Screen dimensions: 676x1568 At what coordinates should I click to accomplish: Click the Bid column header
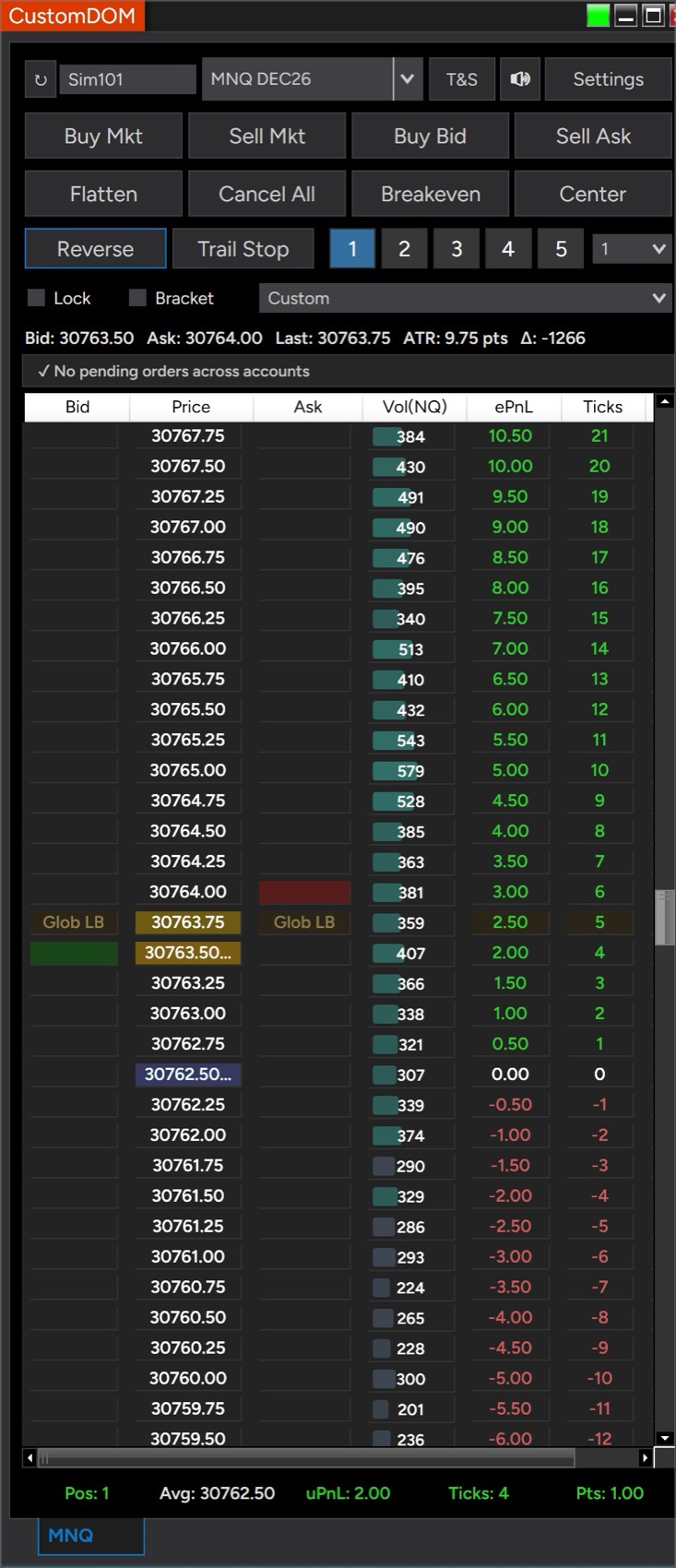click(77, 407)
